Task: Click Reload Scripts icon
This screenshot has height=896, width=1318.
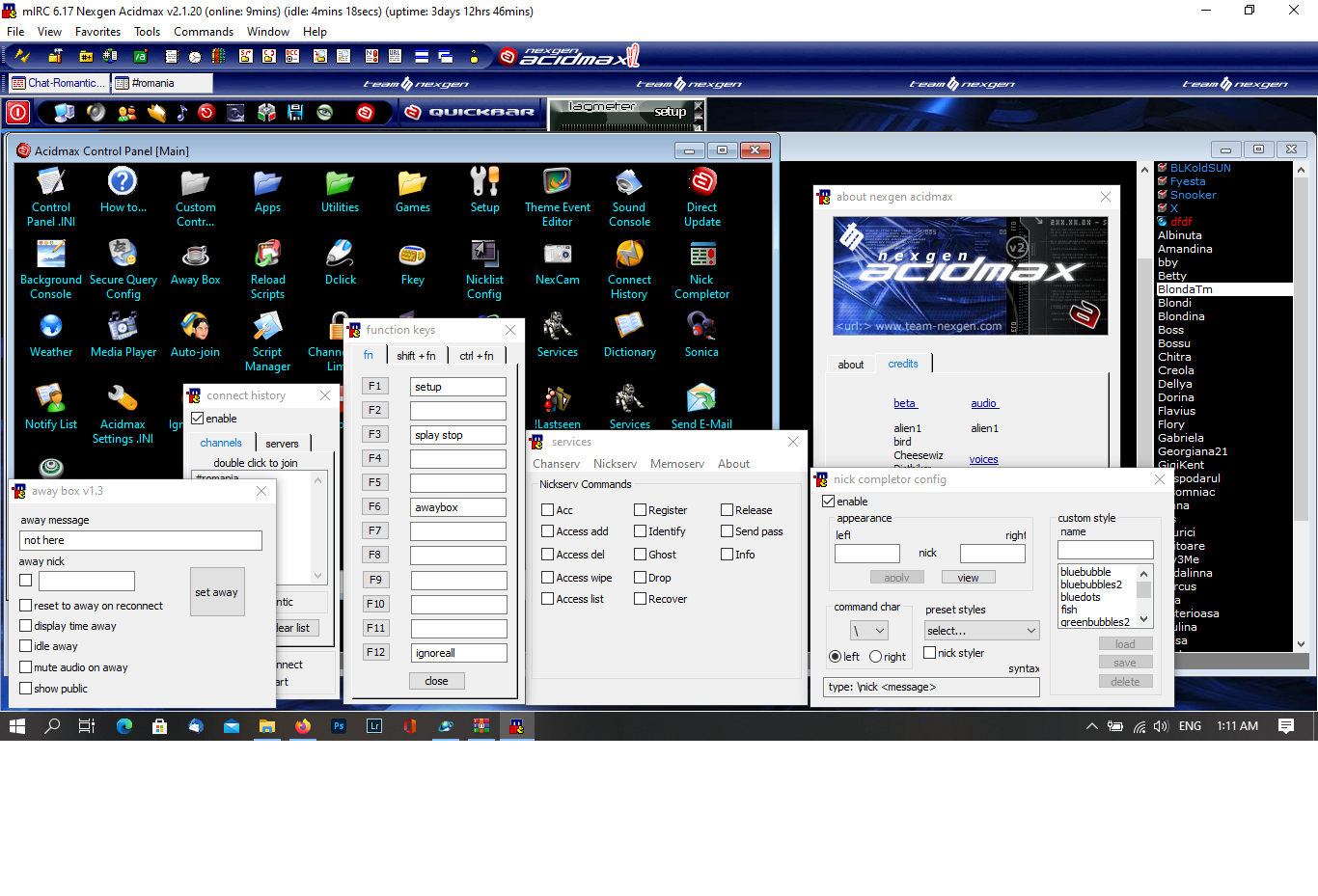Action: pyautogui.click(x=267, y=268)
